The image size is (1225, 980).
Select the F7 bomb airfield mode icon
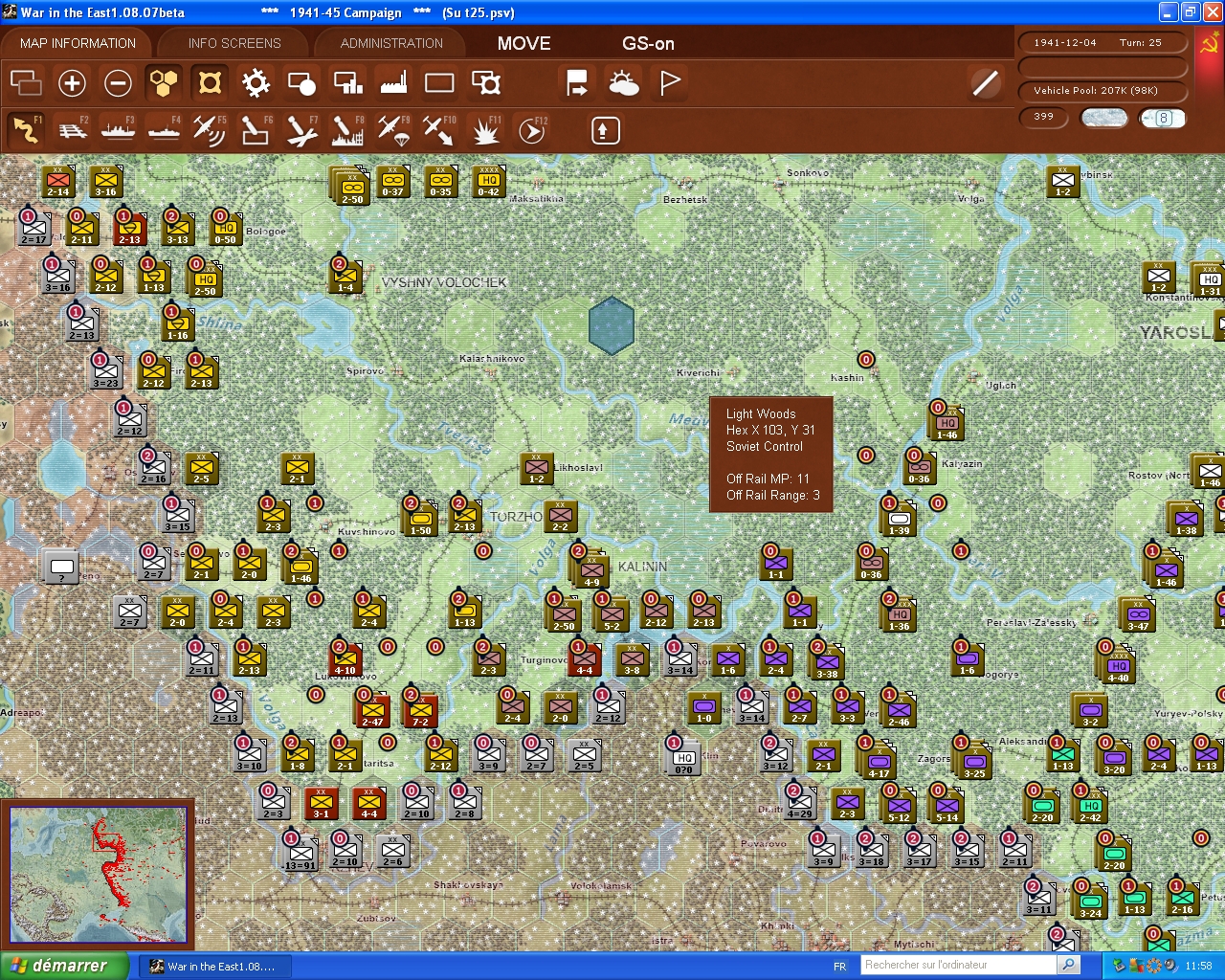coord(301,130)
